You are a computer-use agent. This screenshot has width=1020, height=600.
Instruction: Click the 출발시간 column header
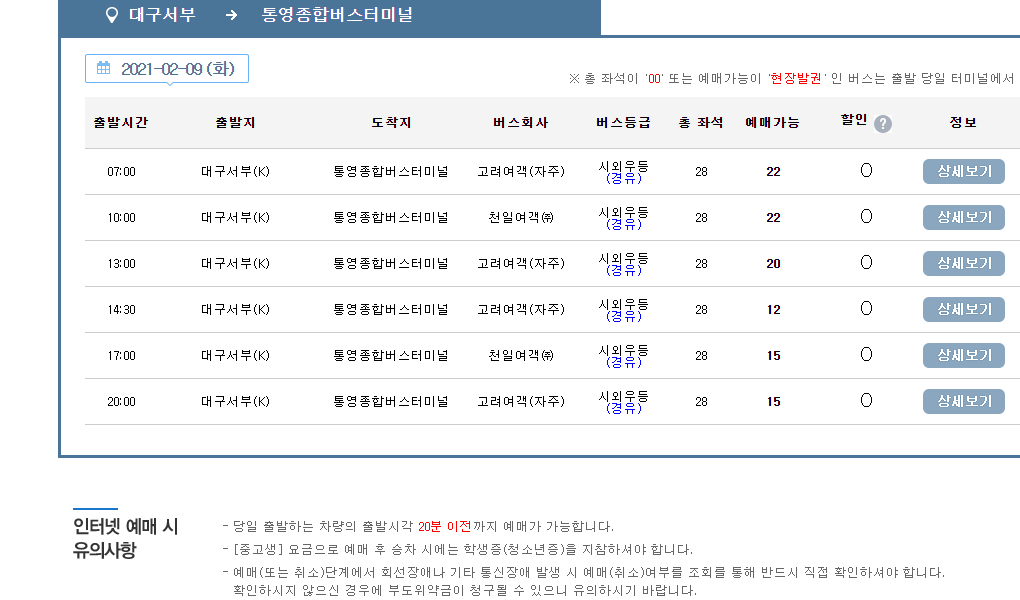point(121,122)
